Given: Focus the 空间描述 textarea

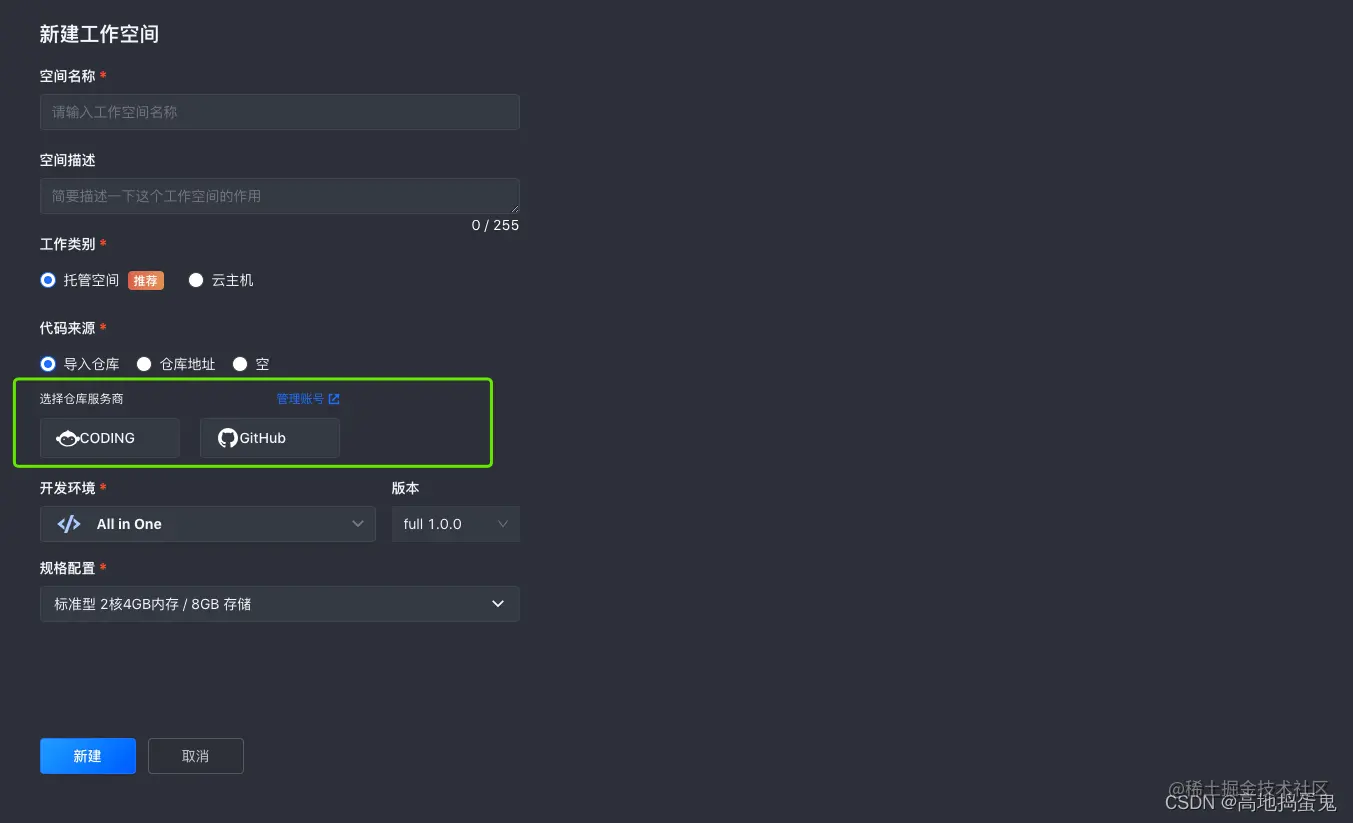Looking at the screenshot, I should tap(280, 196).
